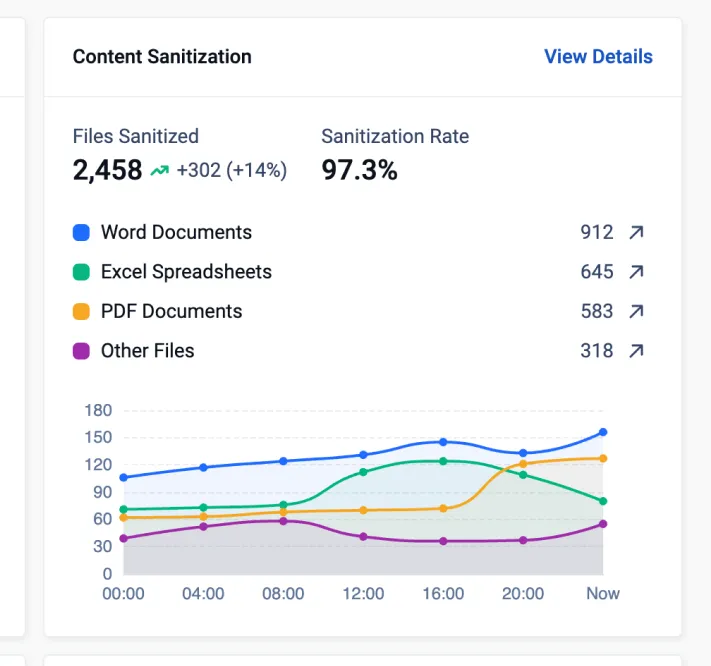
Task: Toggle the orange PDF Documents legend swatch
Action: click(x=81, y=311)
